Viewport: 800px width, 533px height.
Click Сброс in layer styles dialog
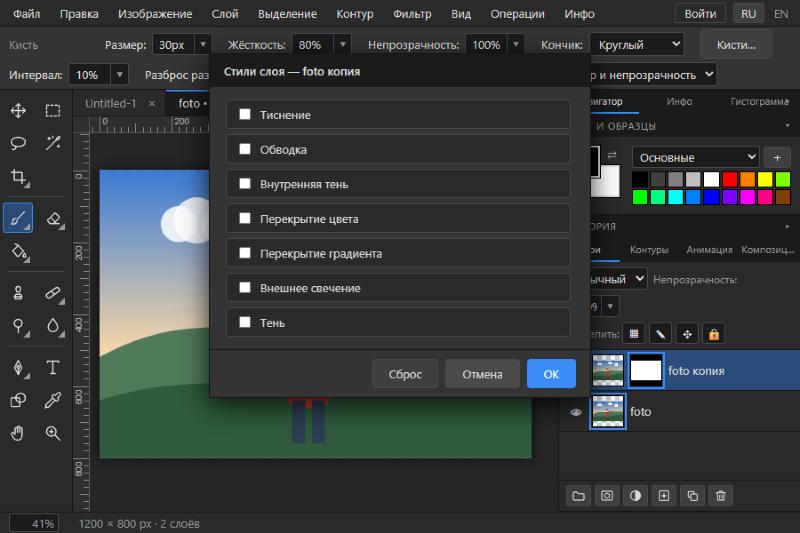pos(405,374)
